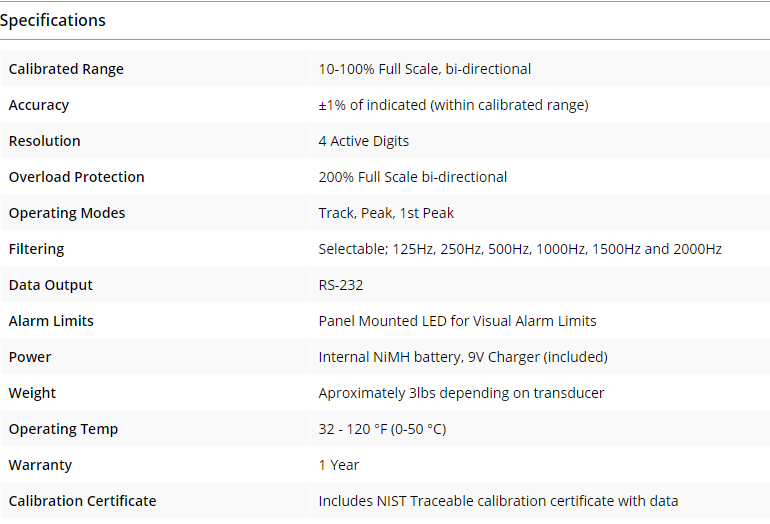Click the 10-100% Full Scale value
Viewport: 770px width, 524px height.
click(424, 69)
